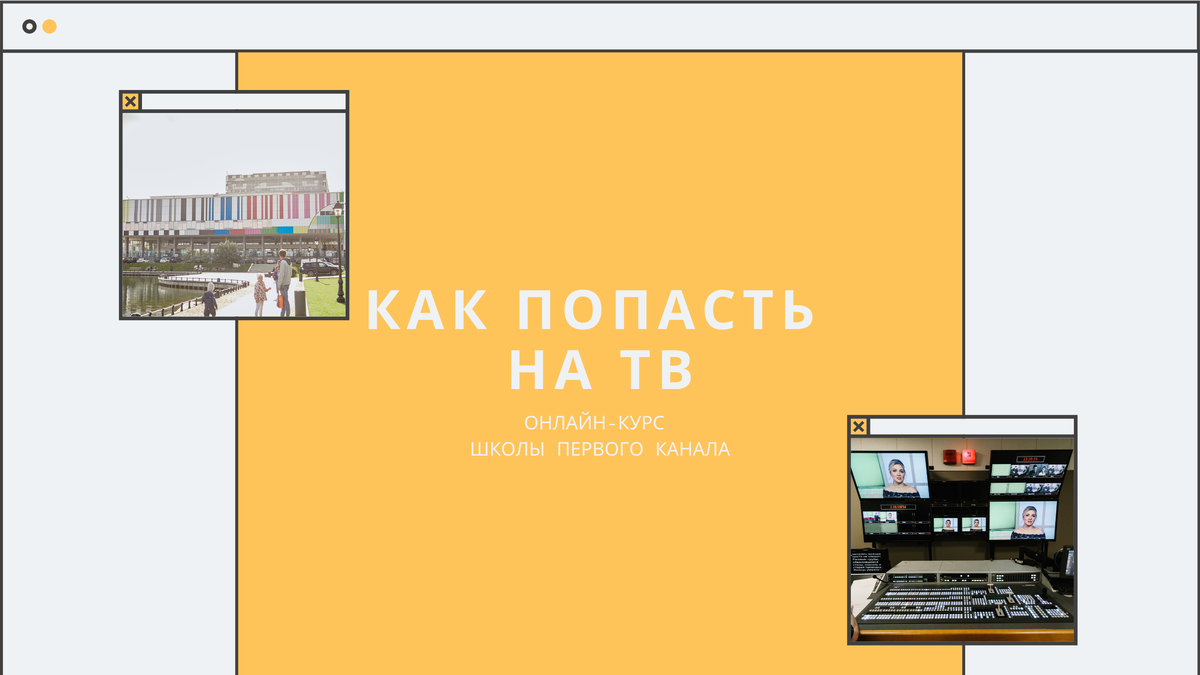Click the heading text "КАК ПОПАСТЬ"
The width and height of the screenshot is (1200, 675).
click(592, 311)
